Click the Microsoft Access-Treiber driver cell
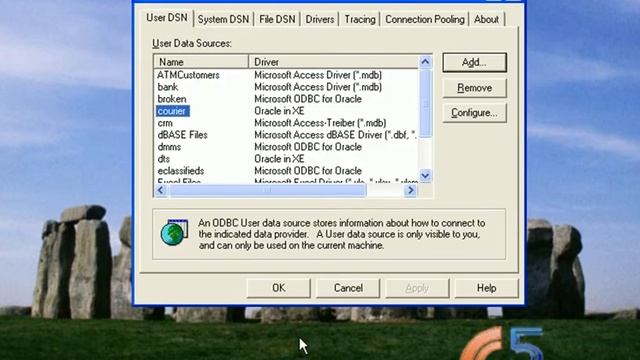This screenshot has height=360, width=640. 320,123
